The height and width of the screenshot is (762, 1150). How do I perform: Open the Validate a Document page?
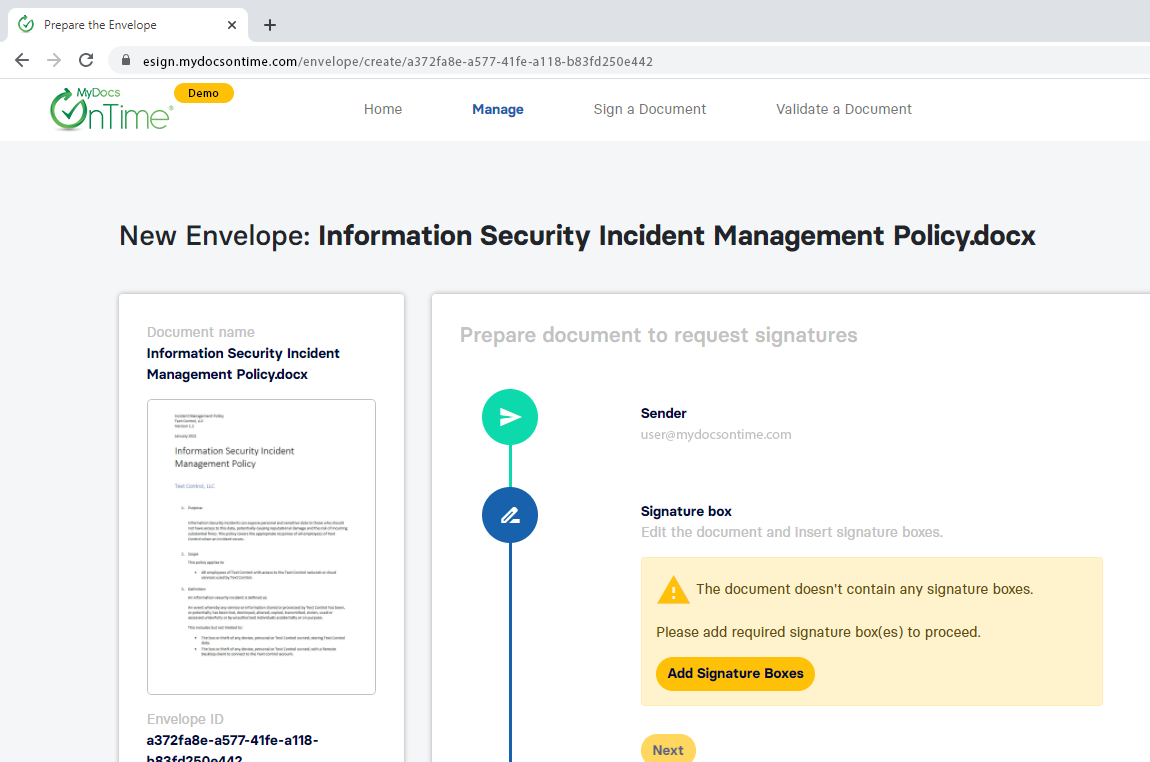point(844,109)
